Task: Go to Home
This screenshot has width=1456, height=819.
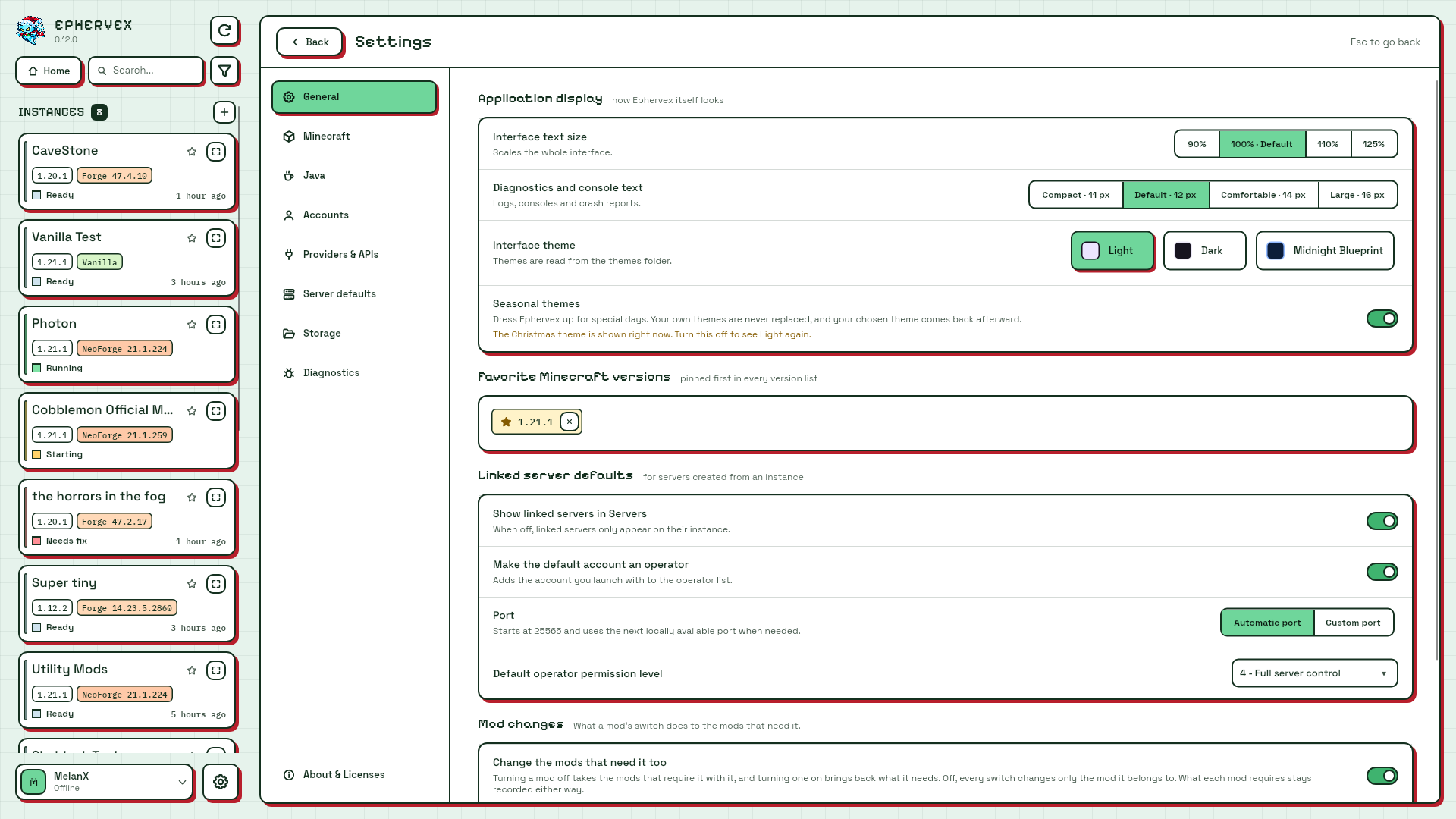Action: (49, 71)
